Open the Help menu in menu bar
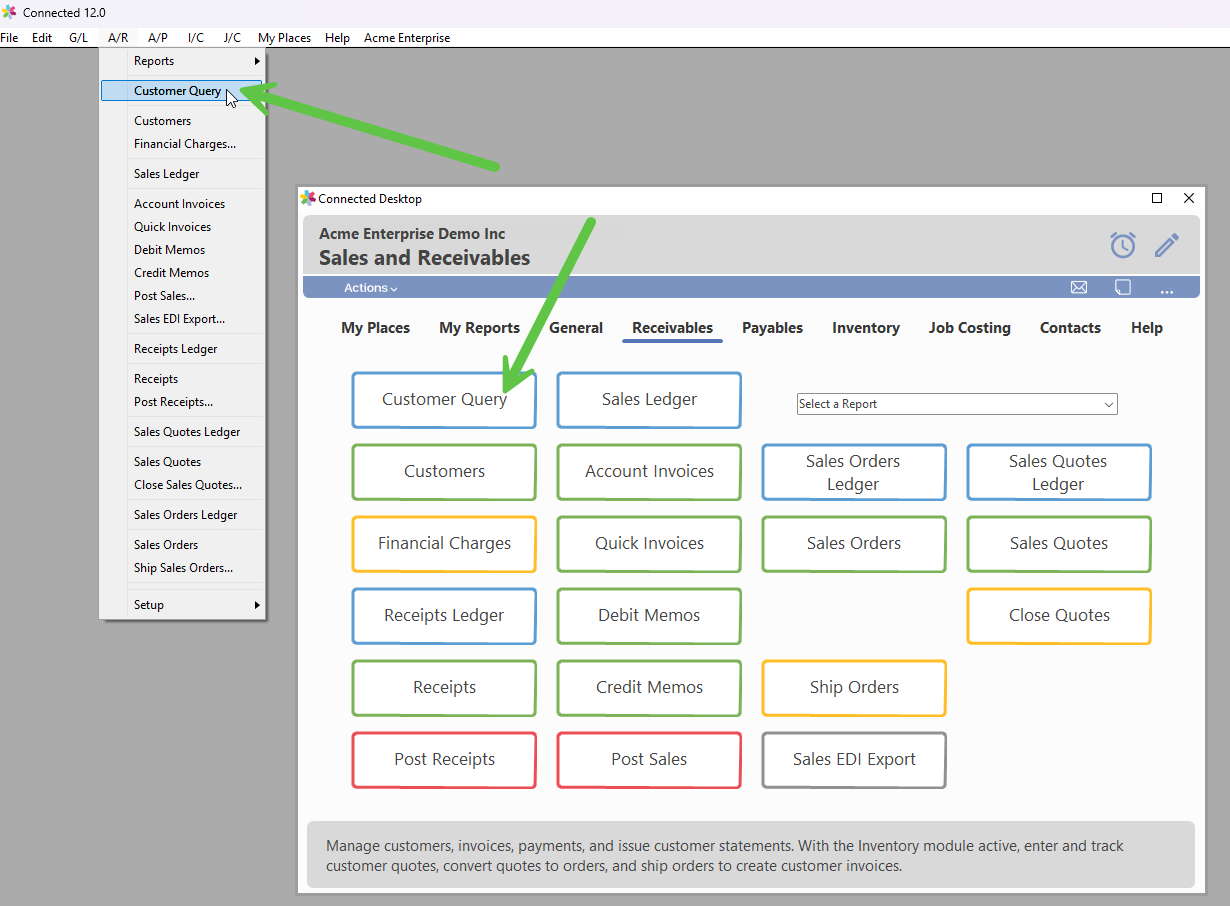1230x906 pixels. tap(337, 38)
